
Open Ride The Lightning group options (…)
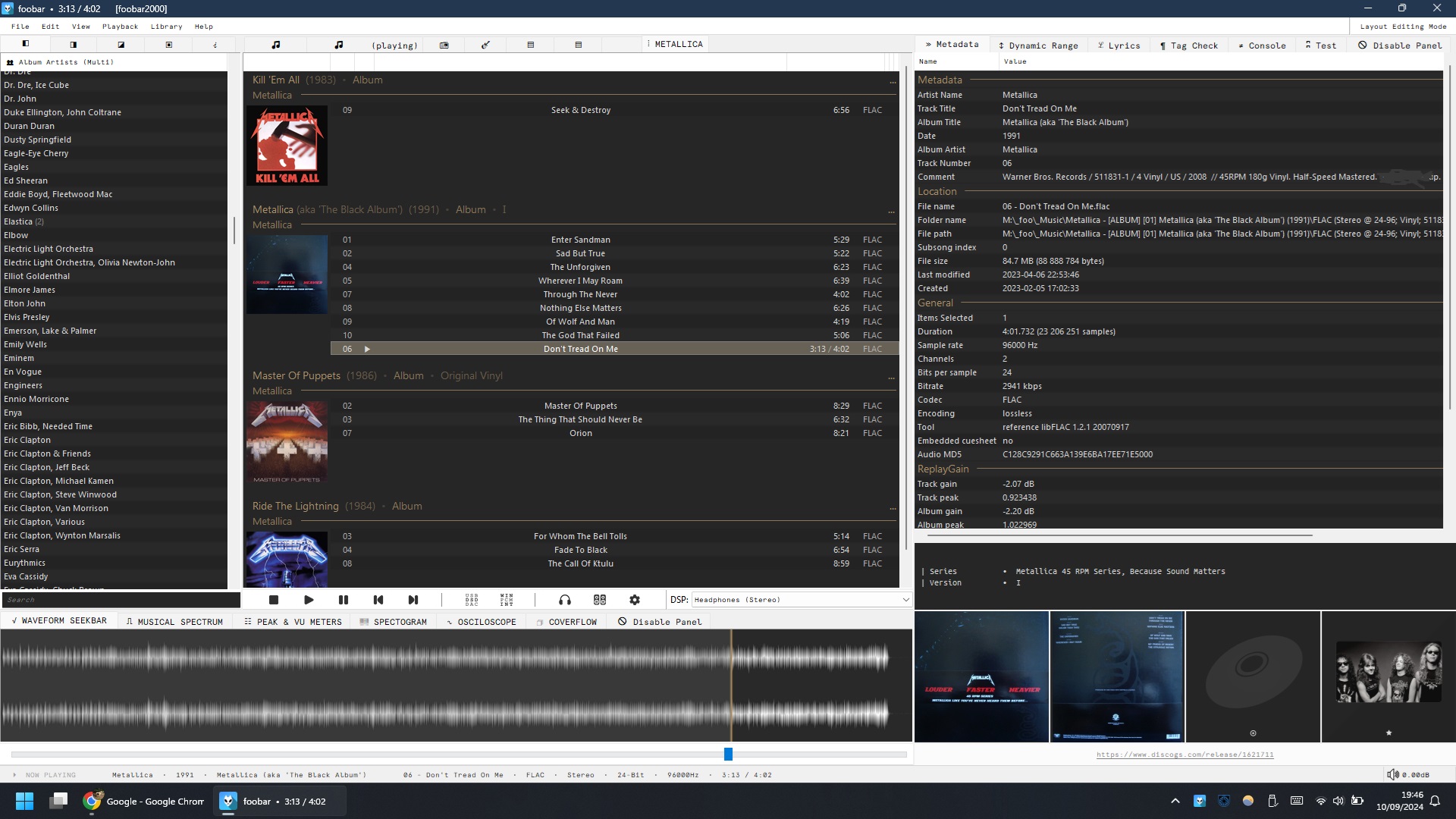tap(892, 507)
